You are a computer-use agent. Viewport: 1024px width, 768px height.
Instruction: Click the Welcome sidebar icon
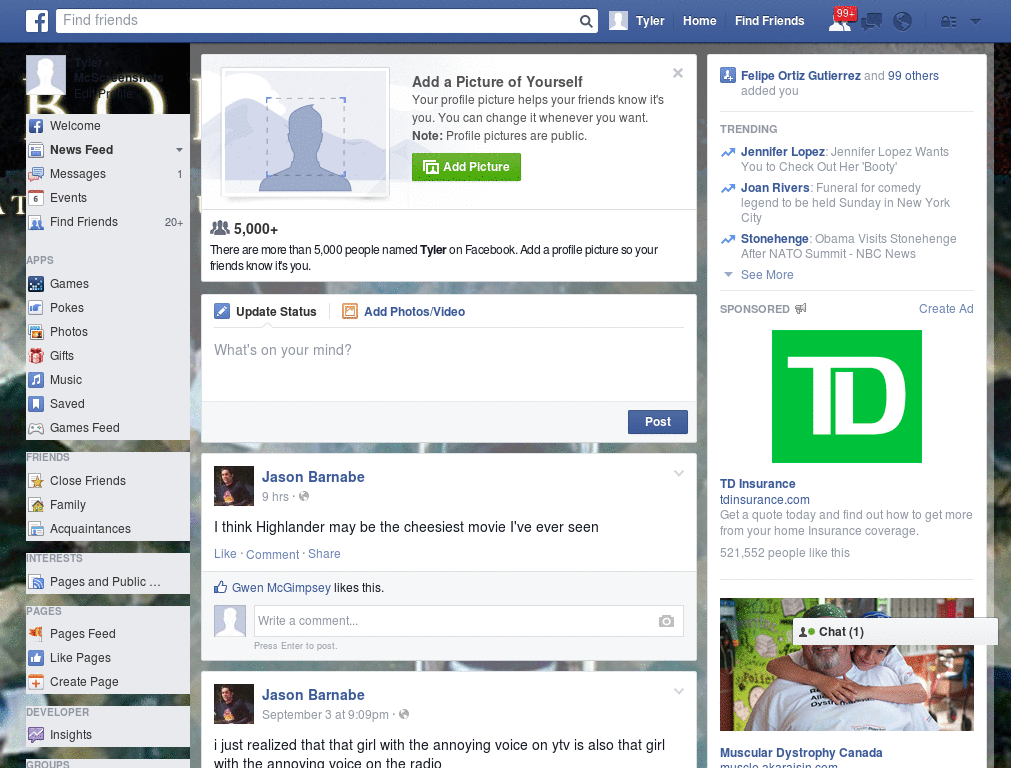pos(36,126)
